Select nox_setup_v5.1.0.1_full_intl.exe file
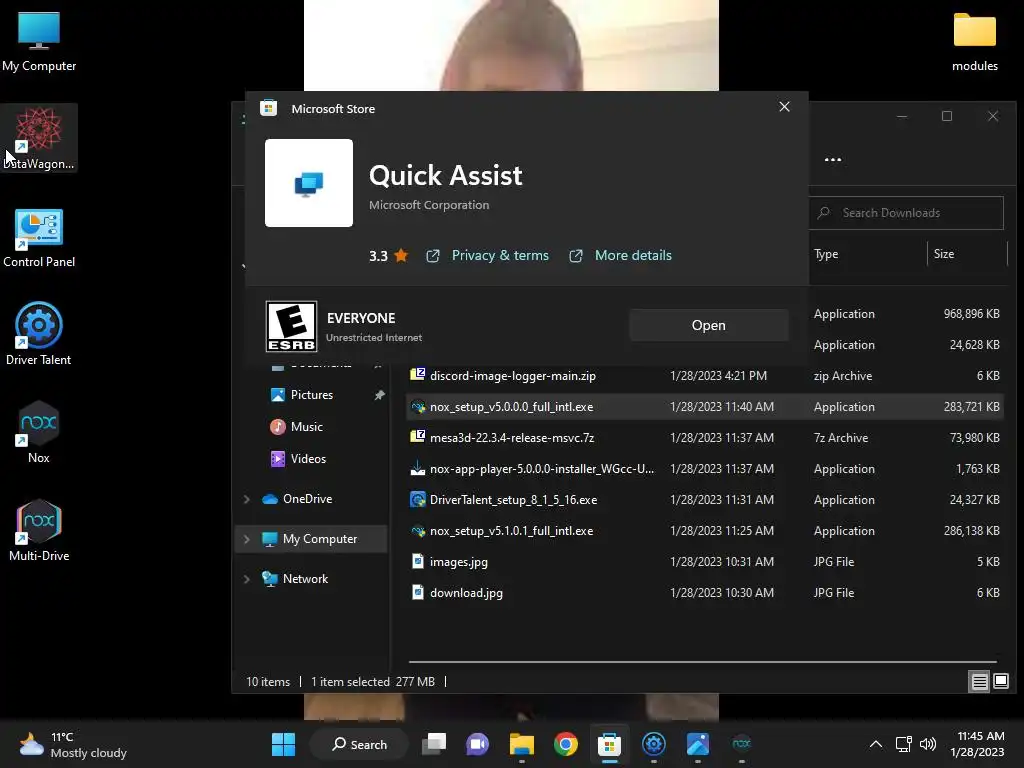This screenshot has height=768, width=1024. click(x=511, y=531)
